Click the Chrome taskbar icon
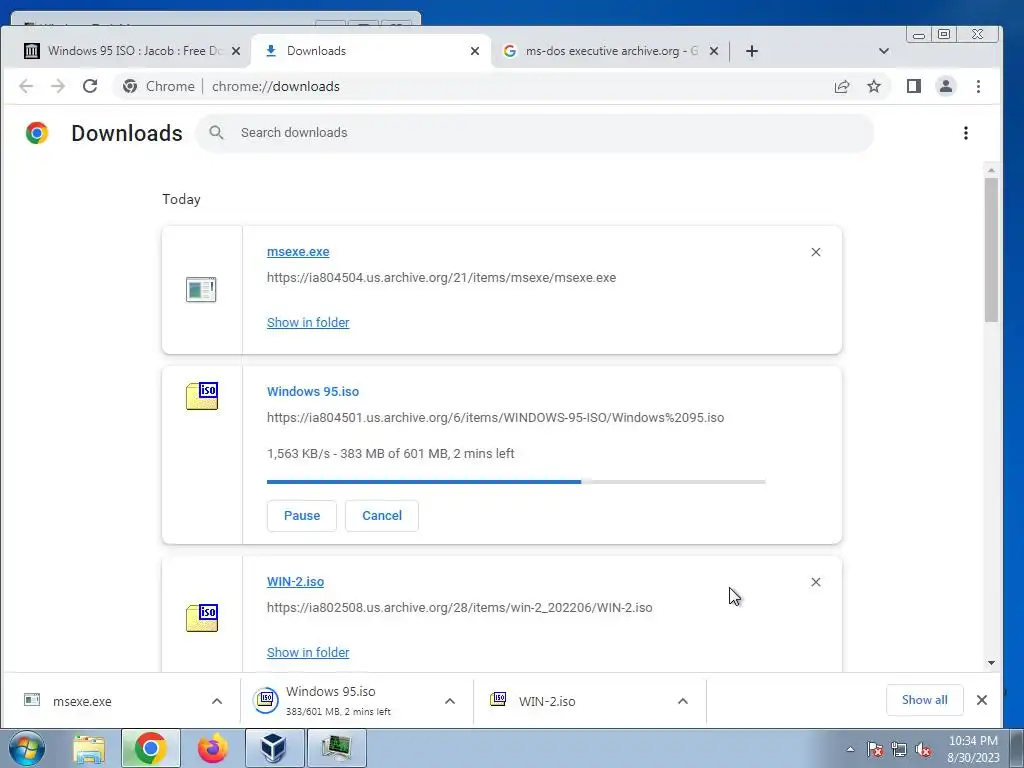1024x768 pixels. [x=150, y=748]
